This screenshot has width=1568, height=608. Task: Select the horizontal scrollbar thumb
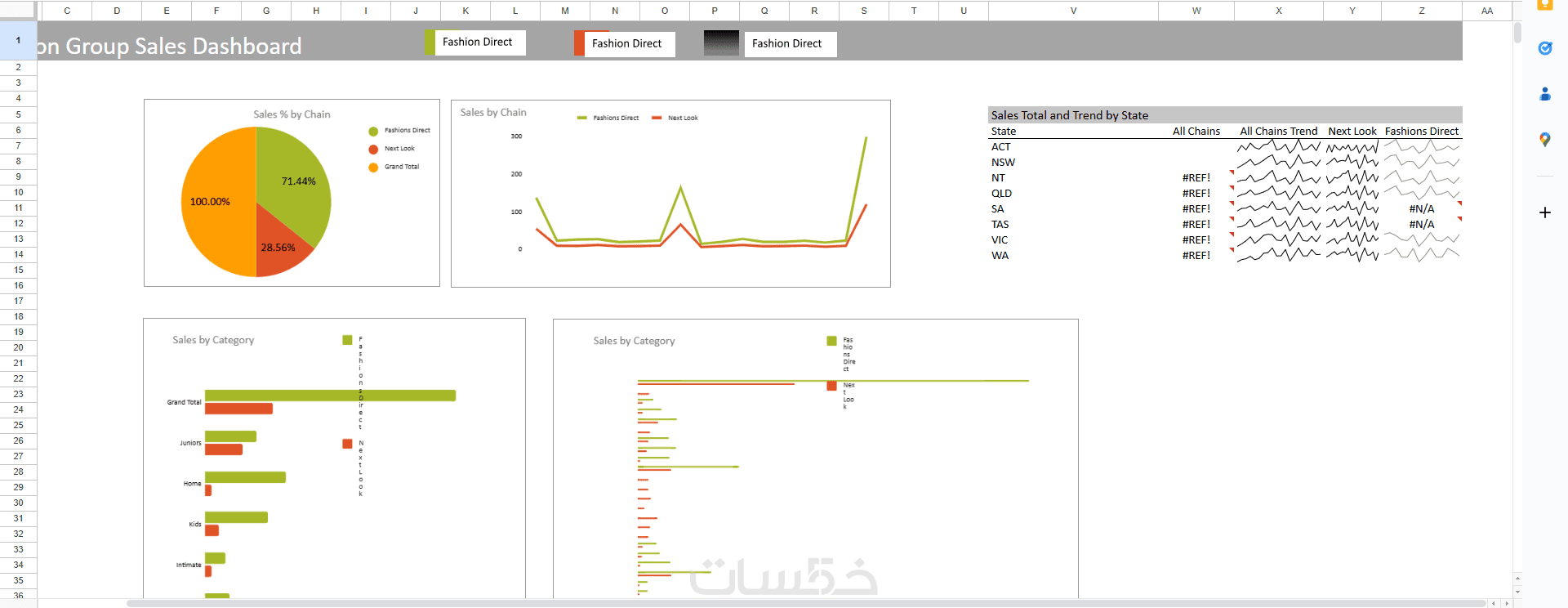[x=805, y=603]
